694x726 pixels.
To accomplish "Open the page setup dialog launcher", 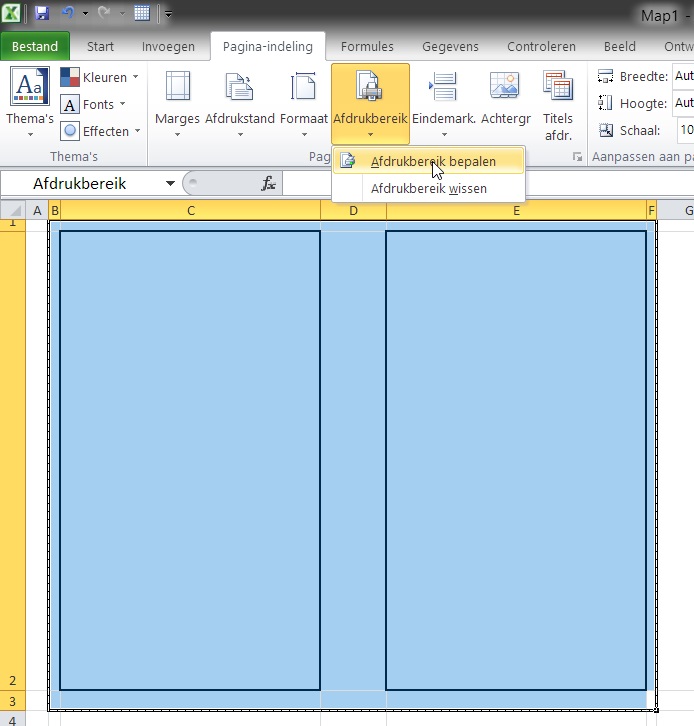I will (x=576, y=158).
